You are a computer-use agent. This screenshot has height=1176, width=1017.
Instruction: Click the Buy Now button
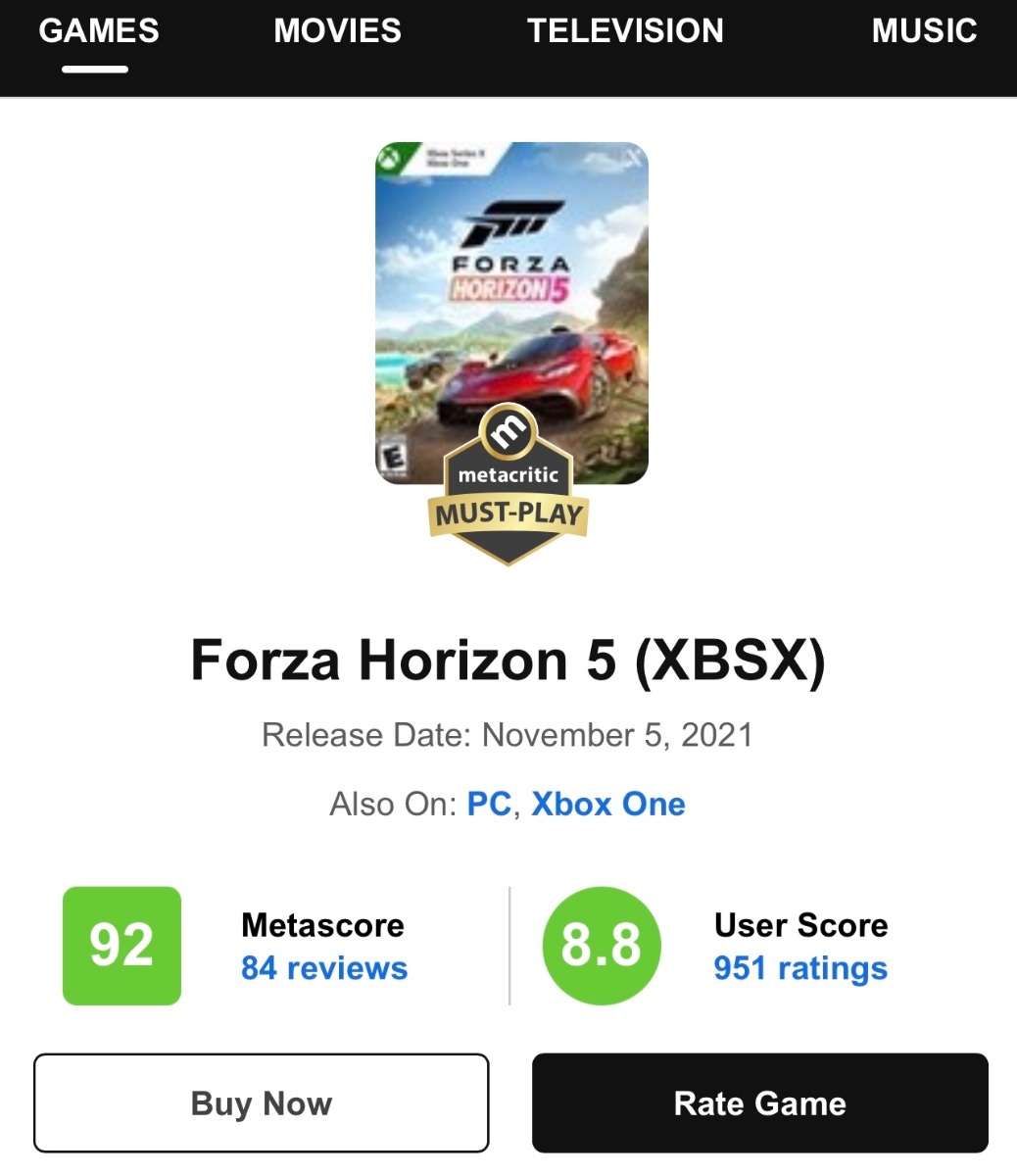(262, 1103)
